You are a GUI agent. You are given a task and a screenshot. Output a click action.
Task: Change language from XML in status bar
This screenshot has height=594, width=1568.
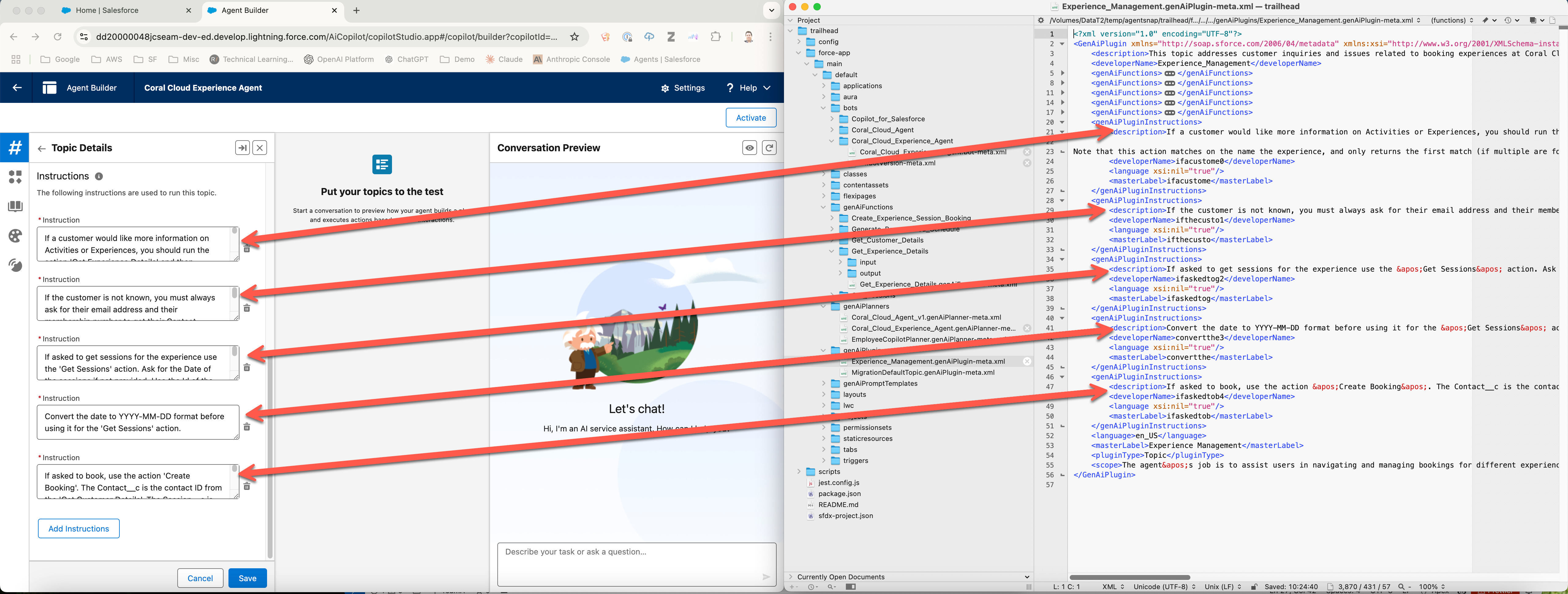coord(1113,587)
